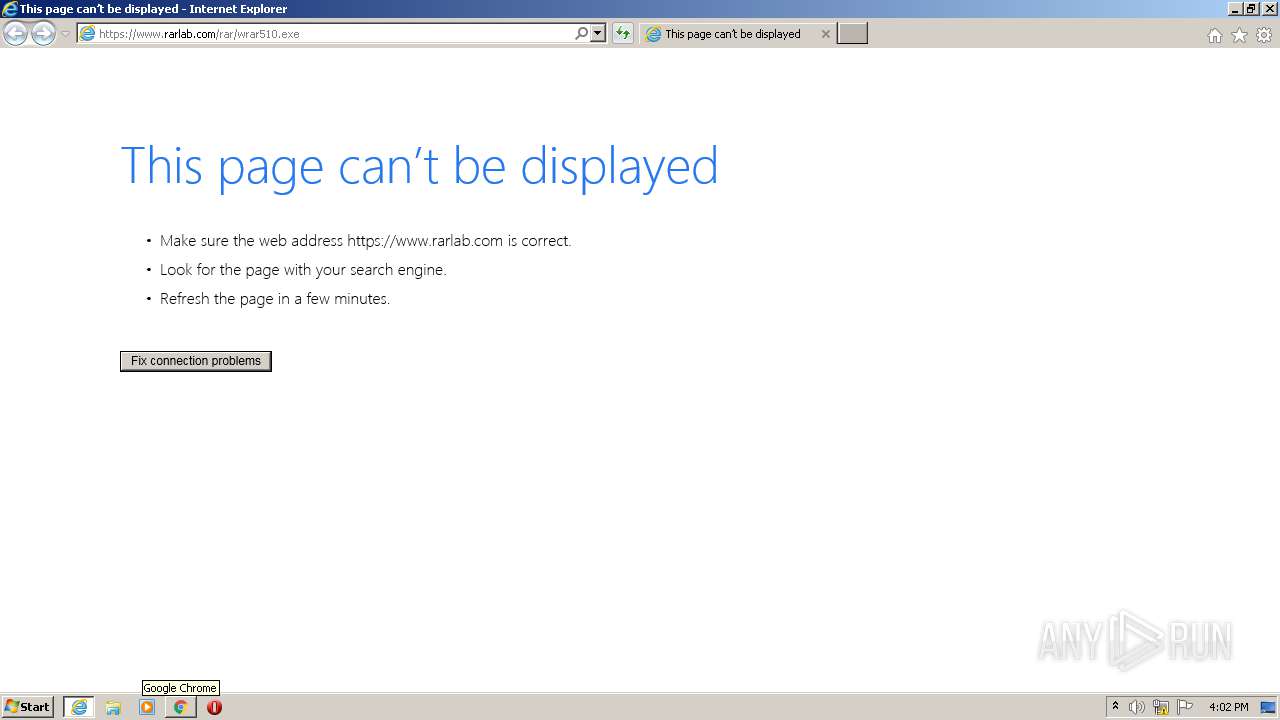
Task: Open the red Opera icon in taskbar
Action: pyautogui.click(x=214, y=707)
